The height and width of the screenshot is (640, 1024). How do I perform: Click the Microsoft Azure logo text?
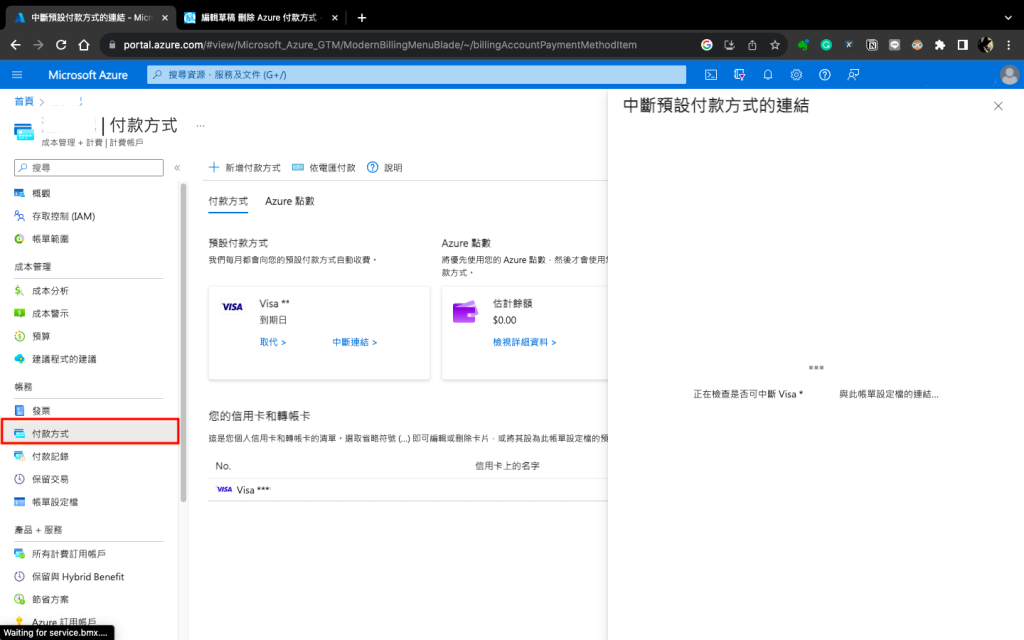[x=88, y=74]
